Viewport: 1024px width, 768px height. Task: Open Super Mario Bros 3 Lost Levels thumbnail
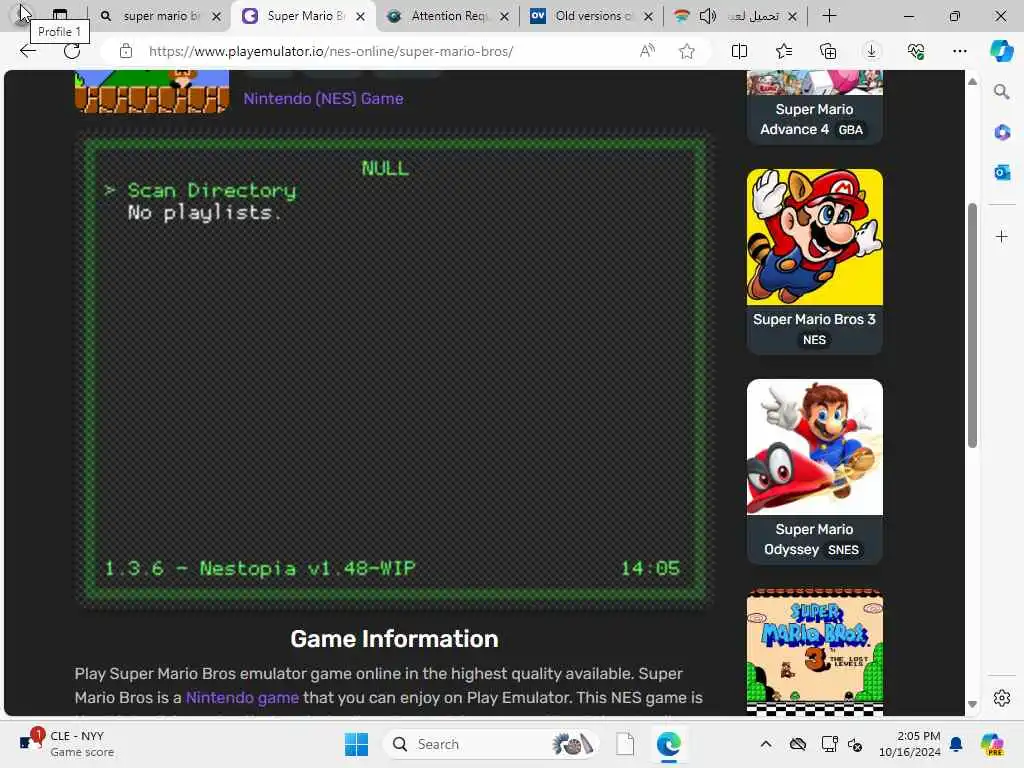814,652
